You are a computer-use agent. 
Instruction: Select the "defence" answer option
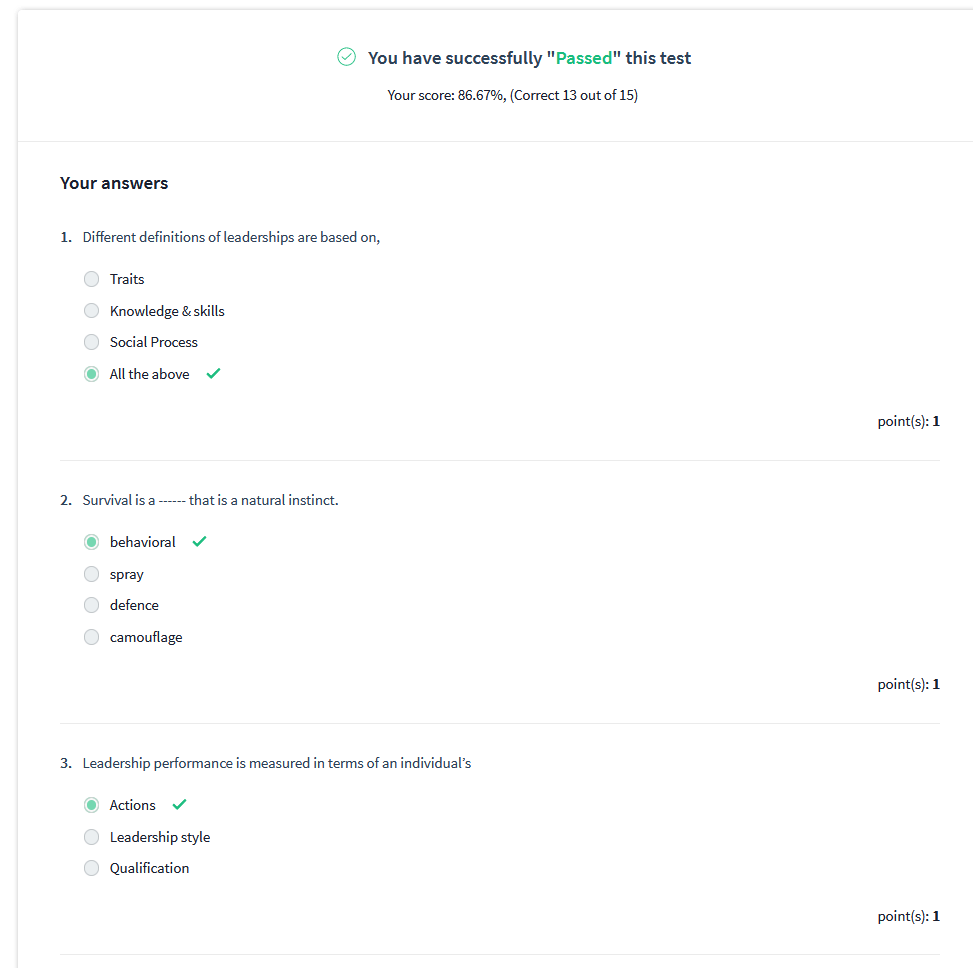tap(91, 605)
